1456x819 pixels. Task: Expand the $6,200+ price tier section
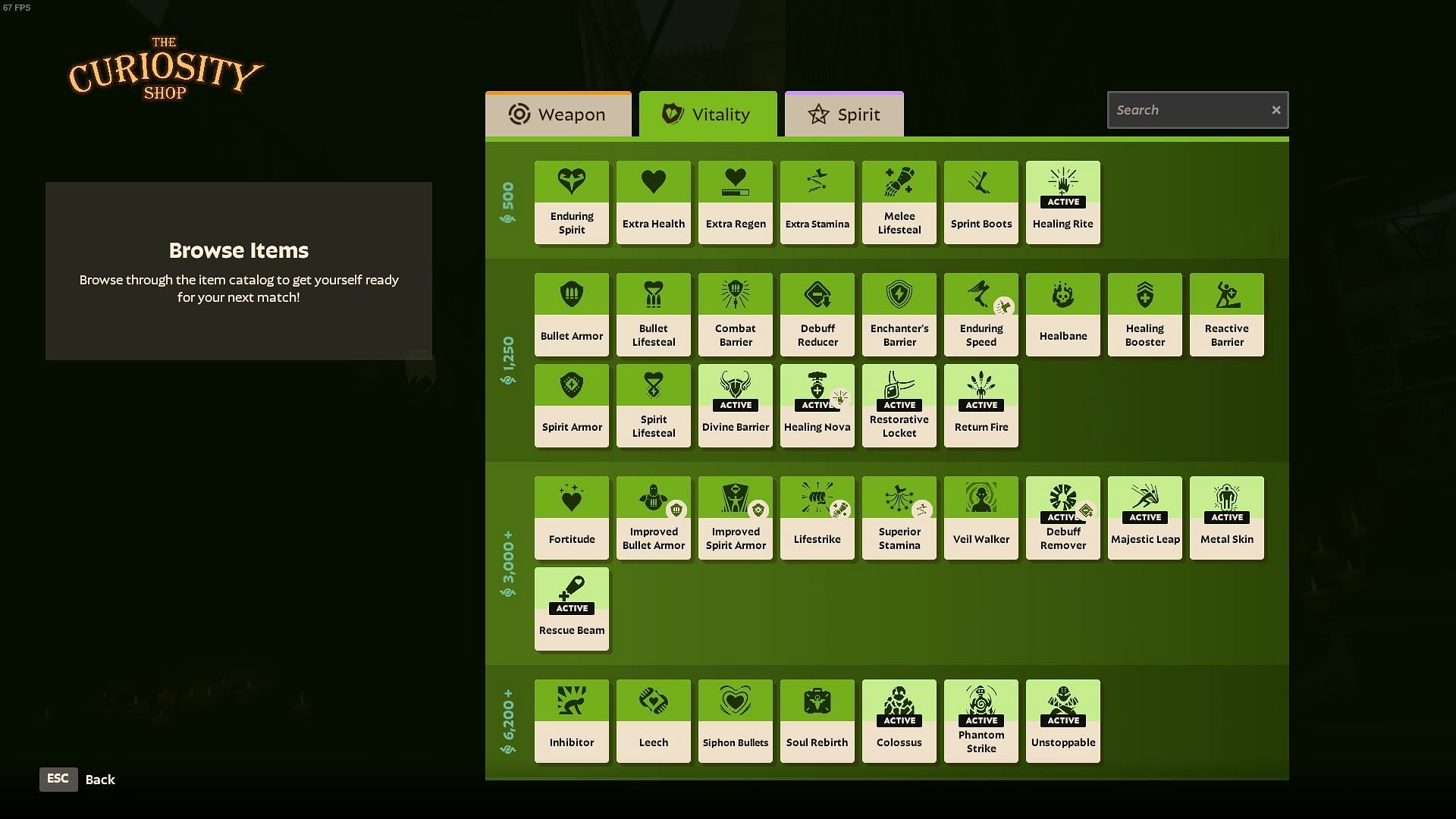[509, 720]
